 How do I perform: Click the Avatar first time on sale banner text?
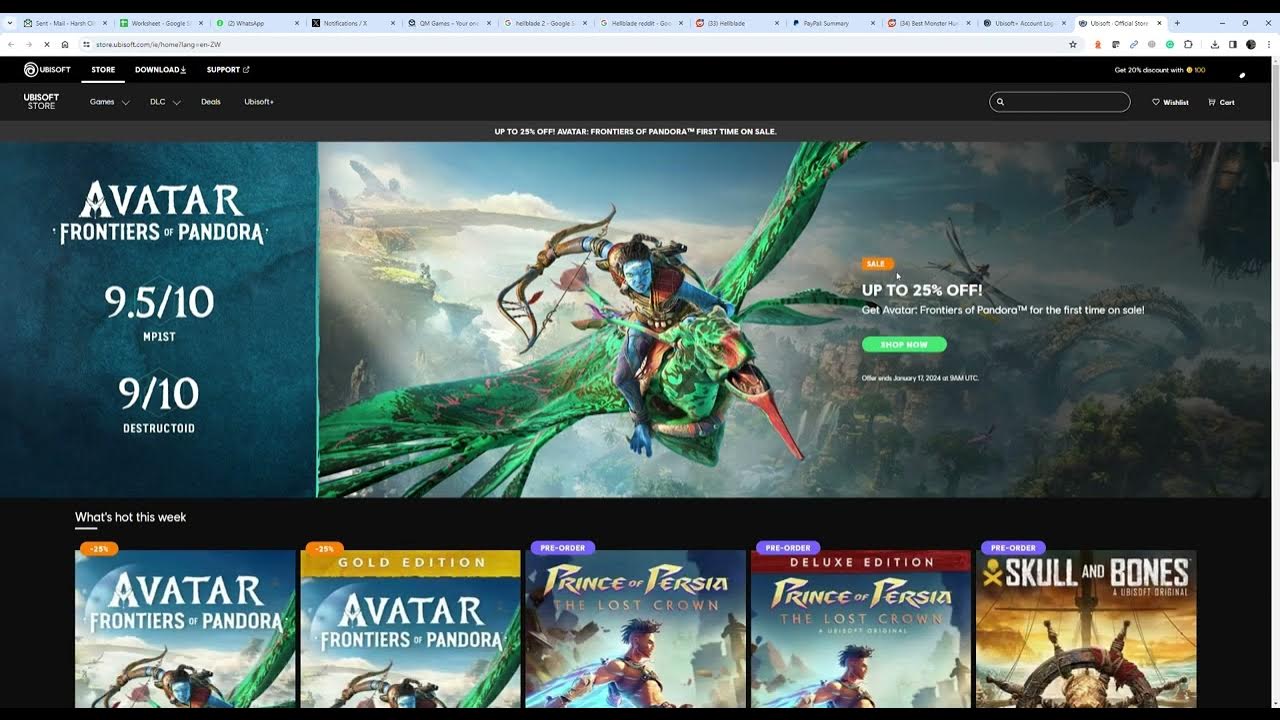click(x=635, y=131)
